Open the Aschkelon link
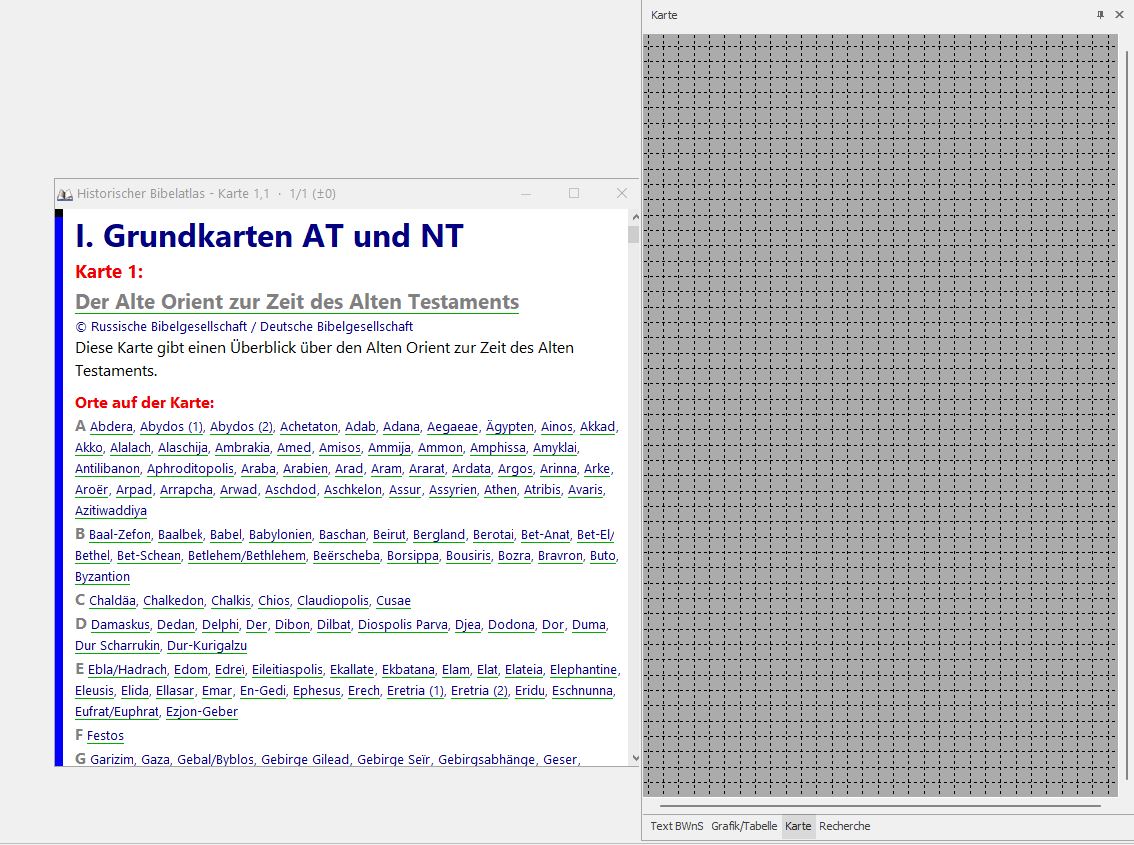This screenshot has height=845, width=1134. (353, 490)
